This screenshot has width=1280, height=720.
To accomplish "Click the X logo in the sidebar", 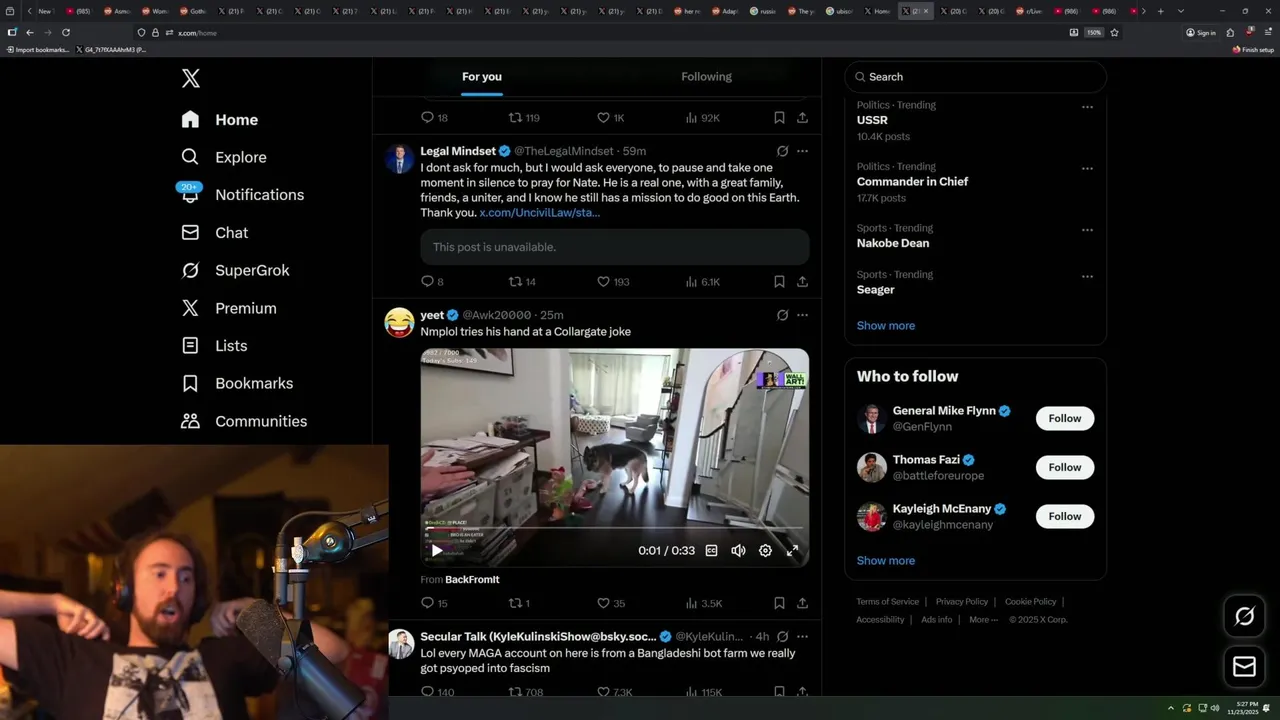I will click(190, 78).
